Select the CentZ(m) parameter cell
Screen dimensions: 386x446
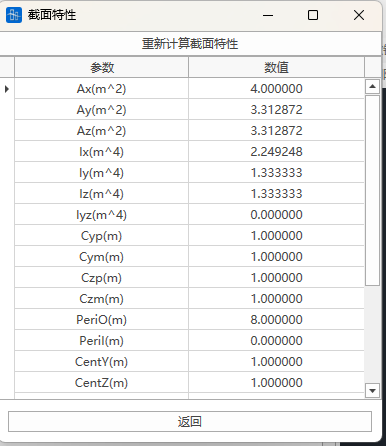(x=101, y=383)
